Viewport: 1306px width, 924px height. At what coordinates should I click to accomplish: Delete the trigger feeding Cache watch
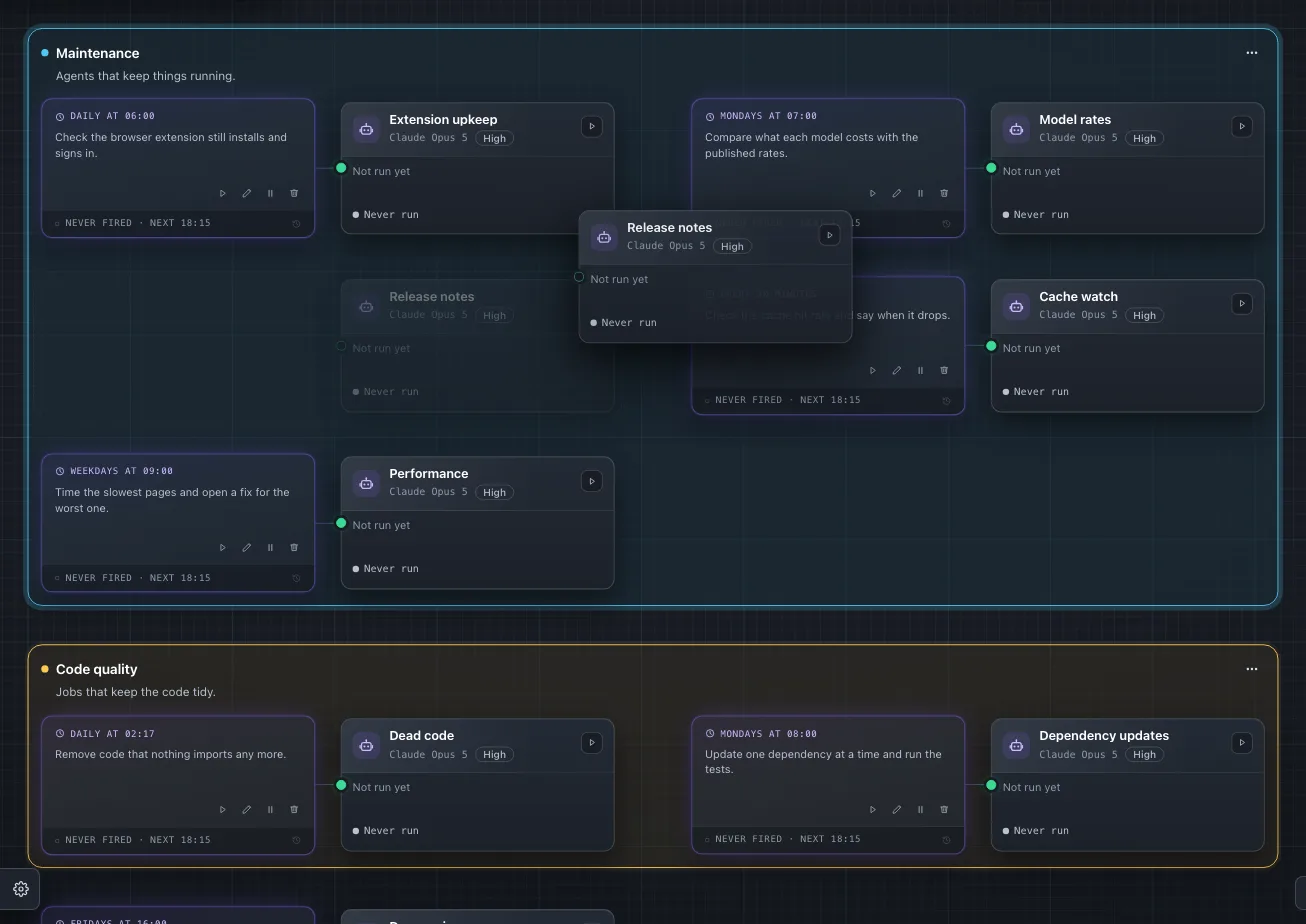coord(944,370)
